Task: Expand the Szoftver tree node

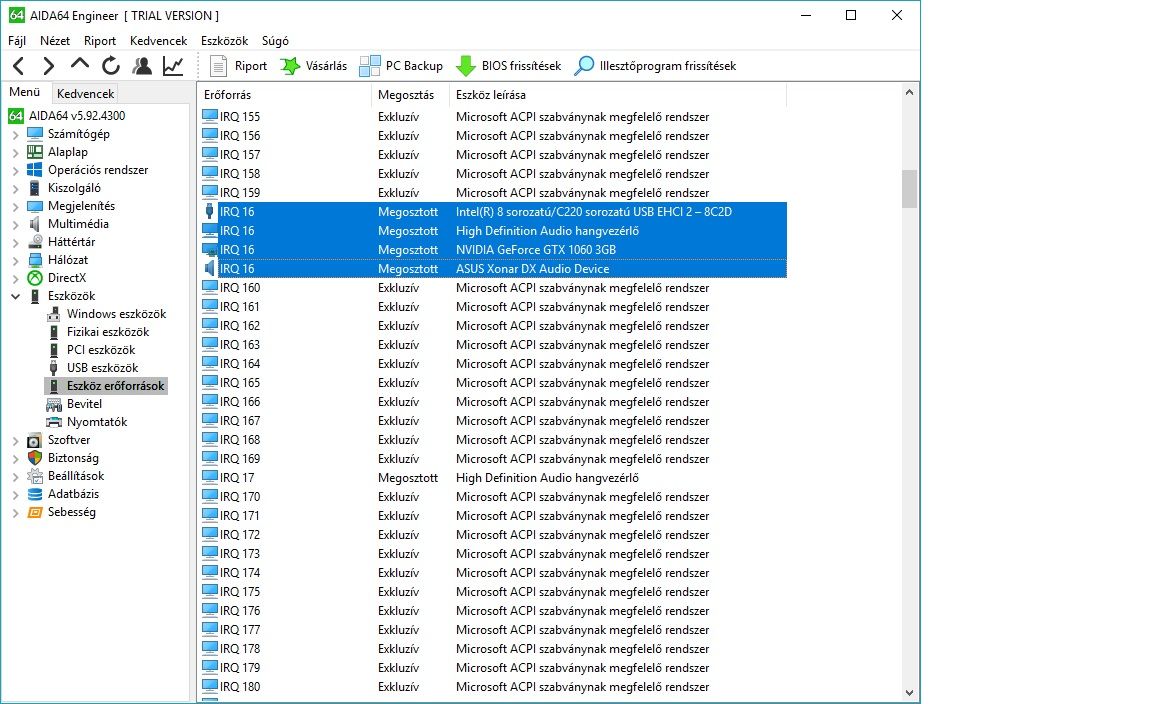Action: pos(15,440)
